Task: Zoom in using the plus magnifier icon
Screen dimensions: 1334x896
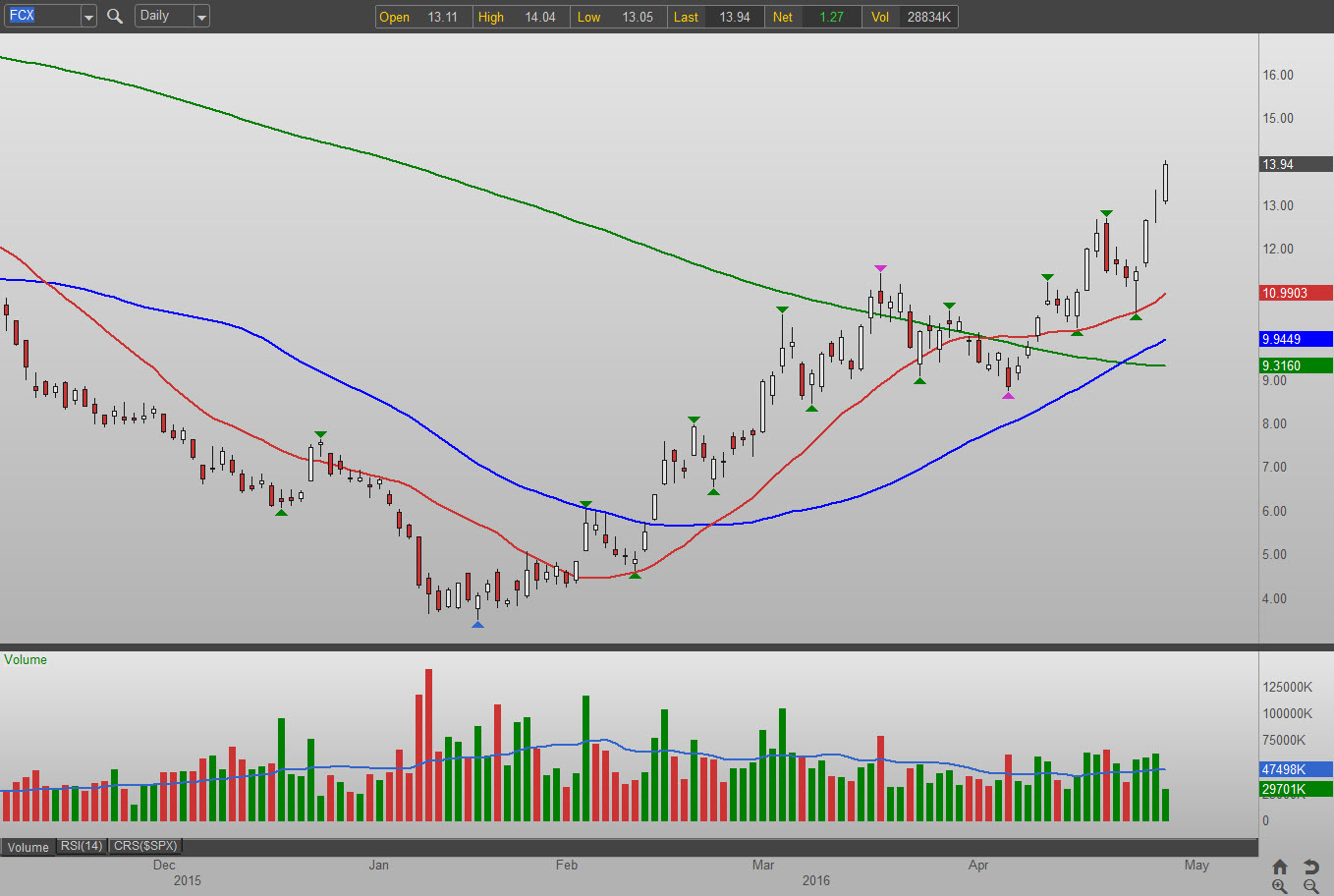Action: (1279, 886)
